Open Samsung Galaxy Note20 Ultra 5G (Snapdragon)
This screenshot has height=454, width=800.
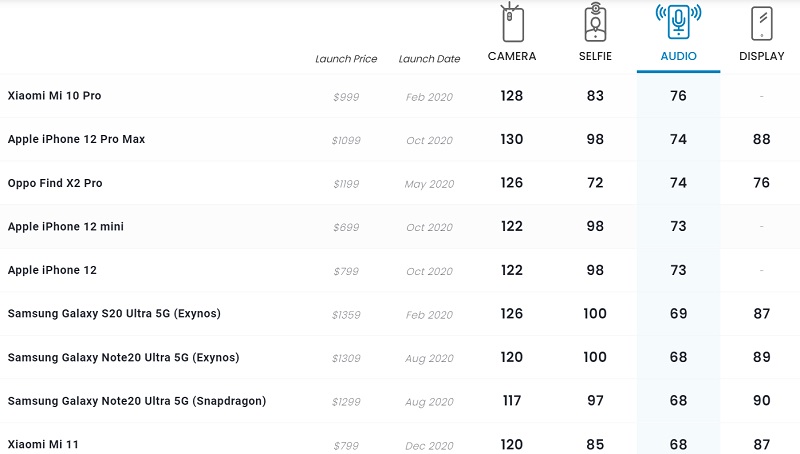137,401
